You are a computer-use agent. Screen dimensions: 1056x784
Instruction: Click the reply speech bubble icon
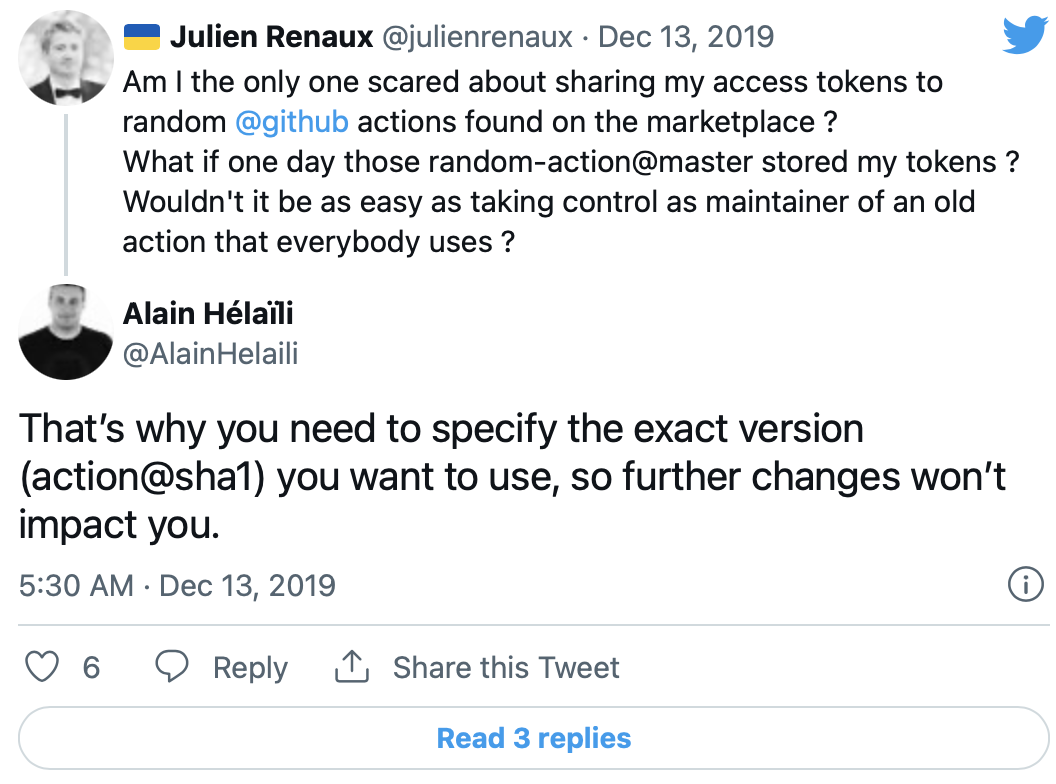[x=173, y=667]
